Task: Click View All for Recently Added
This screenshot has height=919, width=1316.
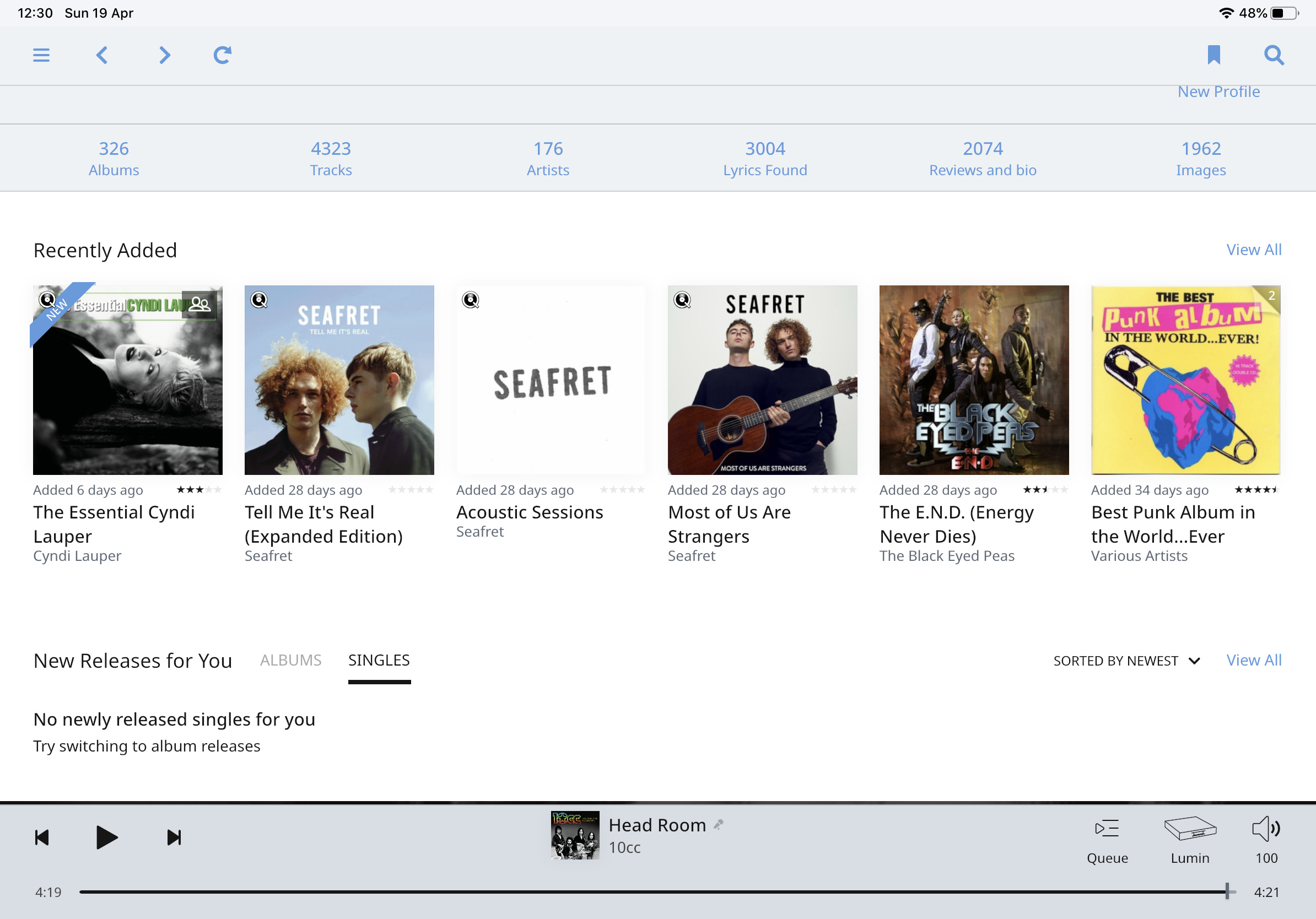Action: [x=1254, y=250]
